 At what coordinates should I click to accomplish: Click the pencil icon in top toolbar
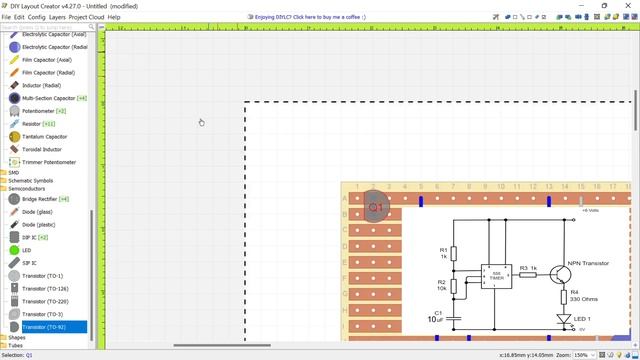(x=537, y=17)
